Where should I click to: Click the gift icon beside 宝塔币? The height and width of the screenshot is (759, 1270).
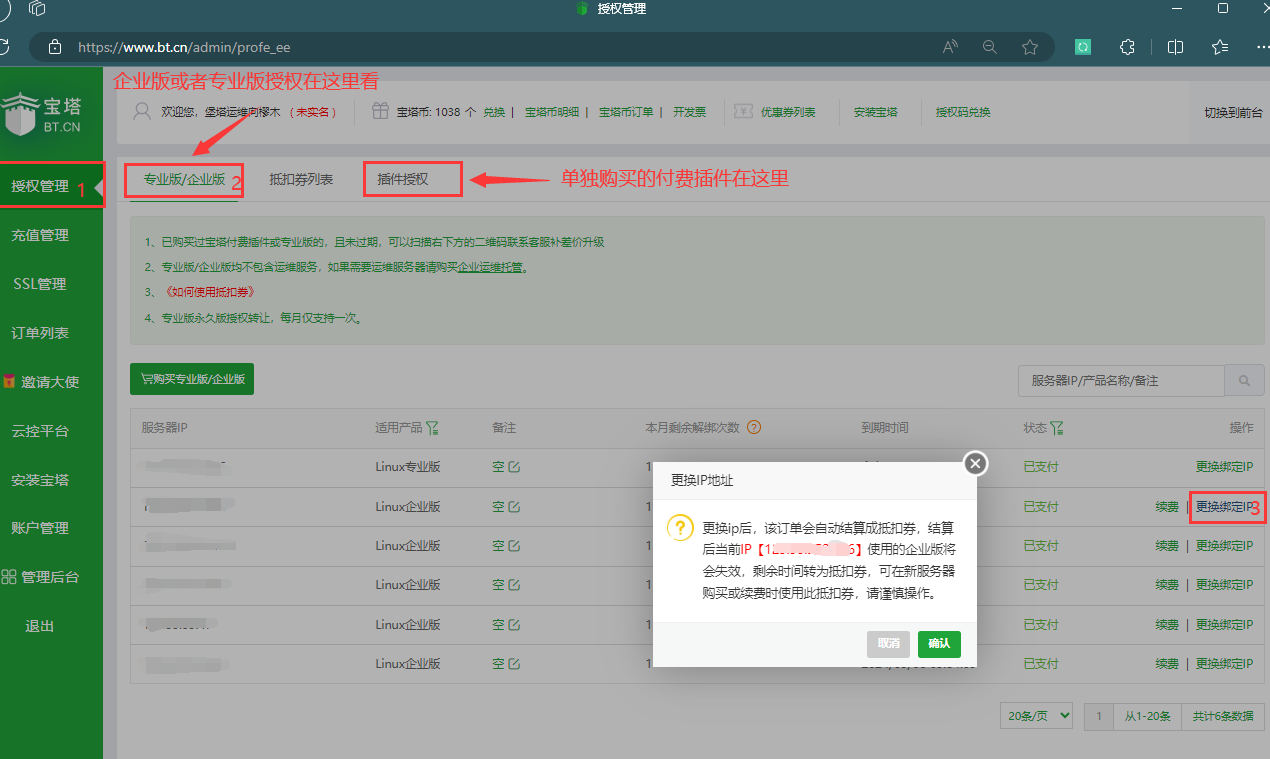click(x=380, y=111)
